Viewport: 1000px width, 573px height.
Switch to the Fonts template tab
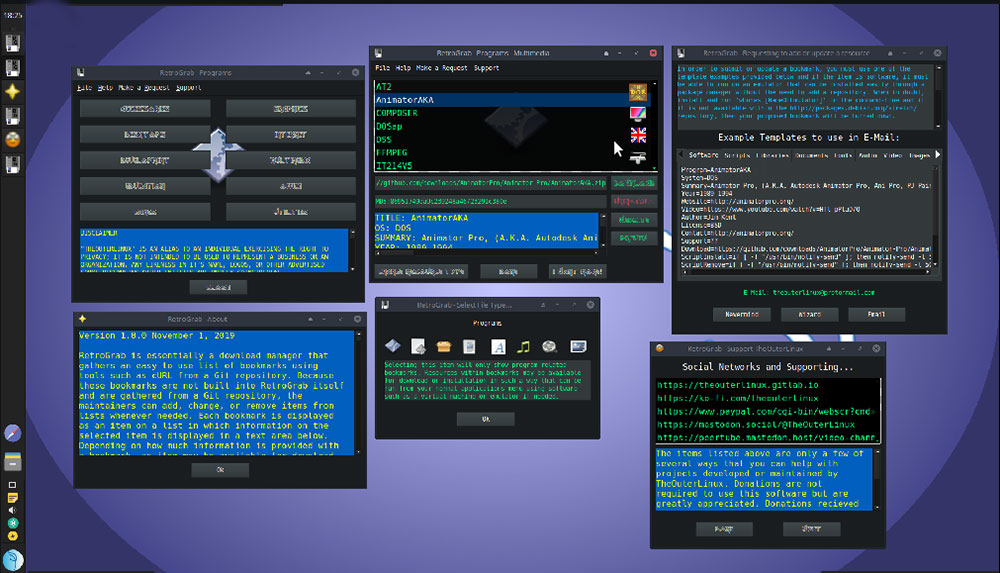coord(842,155)
